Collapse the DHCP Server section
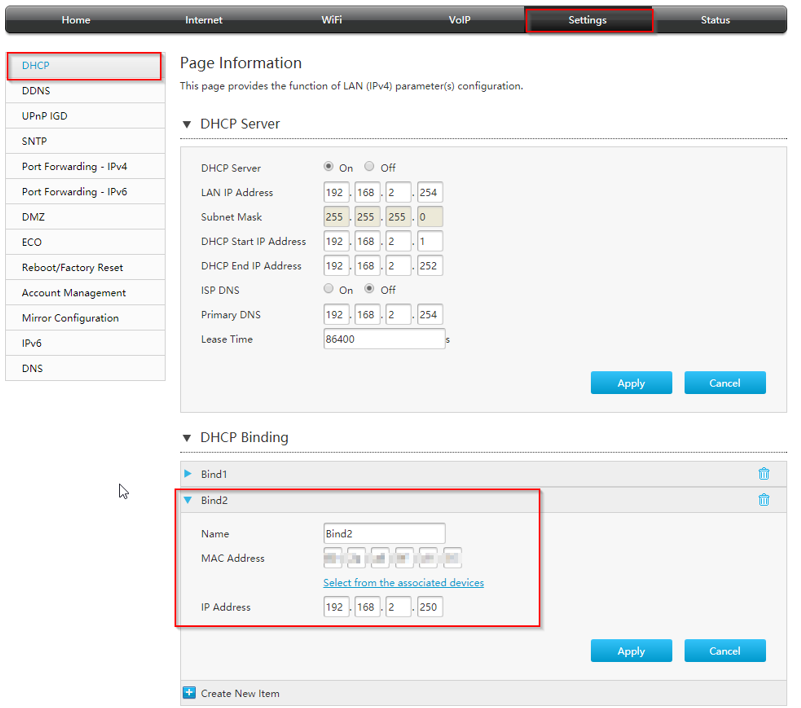Viewport: 801px width, 708px height. (x=186, y=124)
